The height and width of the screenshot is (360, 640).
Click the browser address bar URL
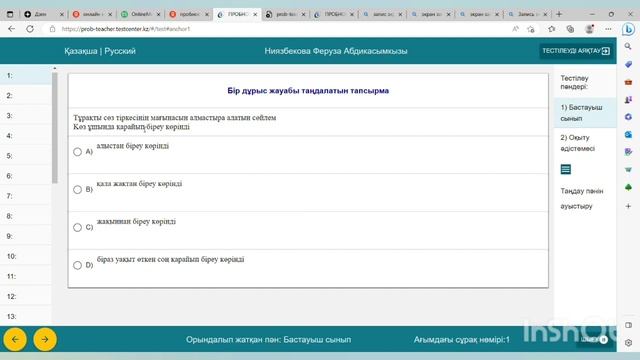(126, 29)
